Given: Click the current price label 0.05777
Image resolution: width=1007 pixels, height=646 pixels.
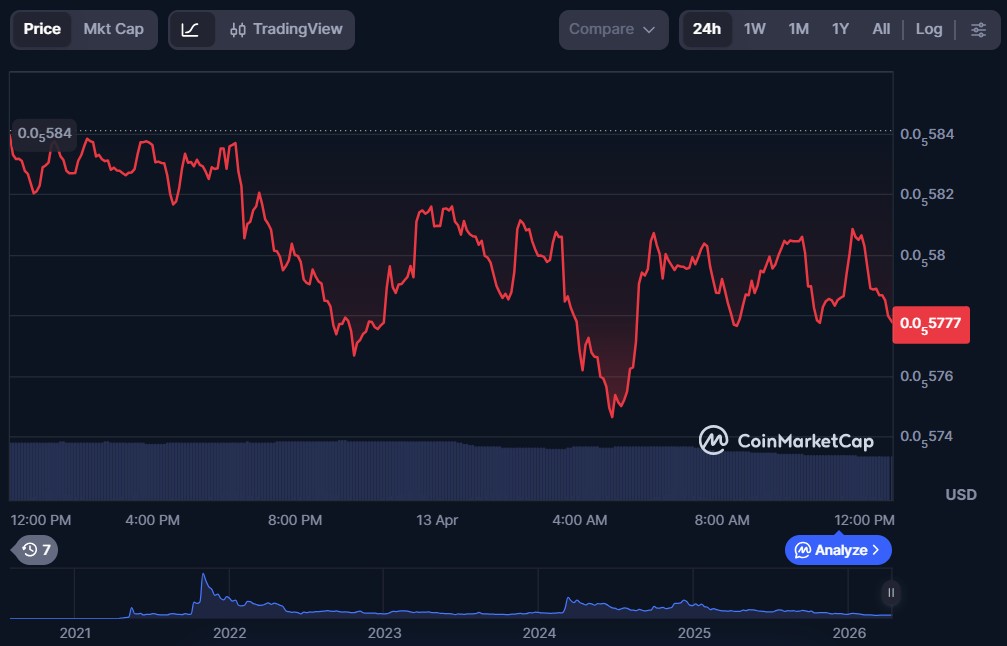Looking at the screenshot, I should coord(931,323).
